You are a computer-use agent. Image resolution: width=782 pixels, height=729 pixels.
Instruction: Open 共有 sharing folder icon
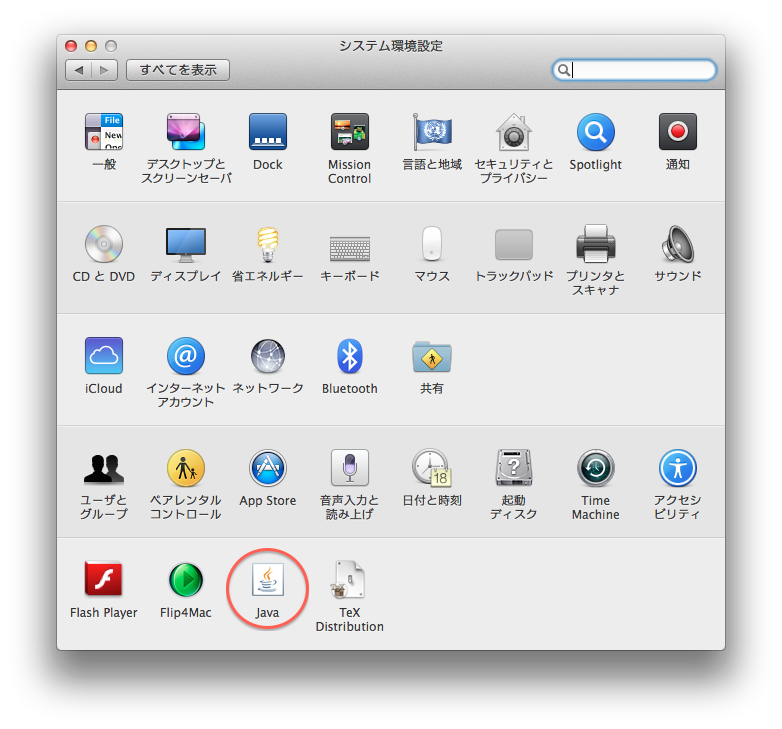[432, 357]
